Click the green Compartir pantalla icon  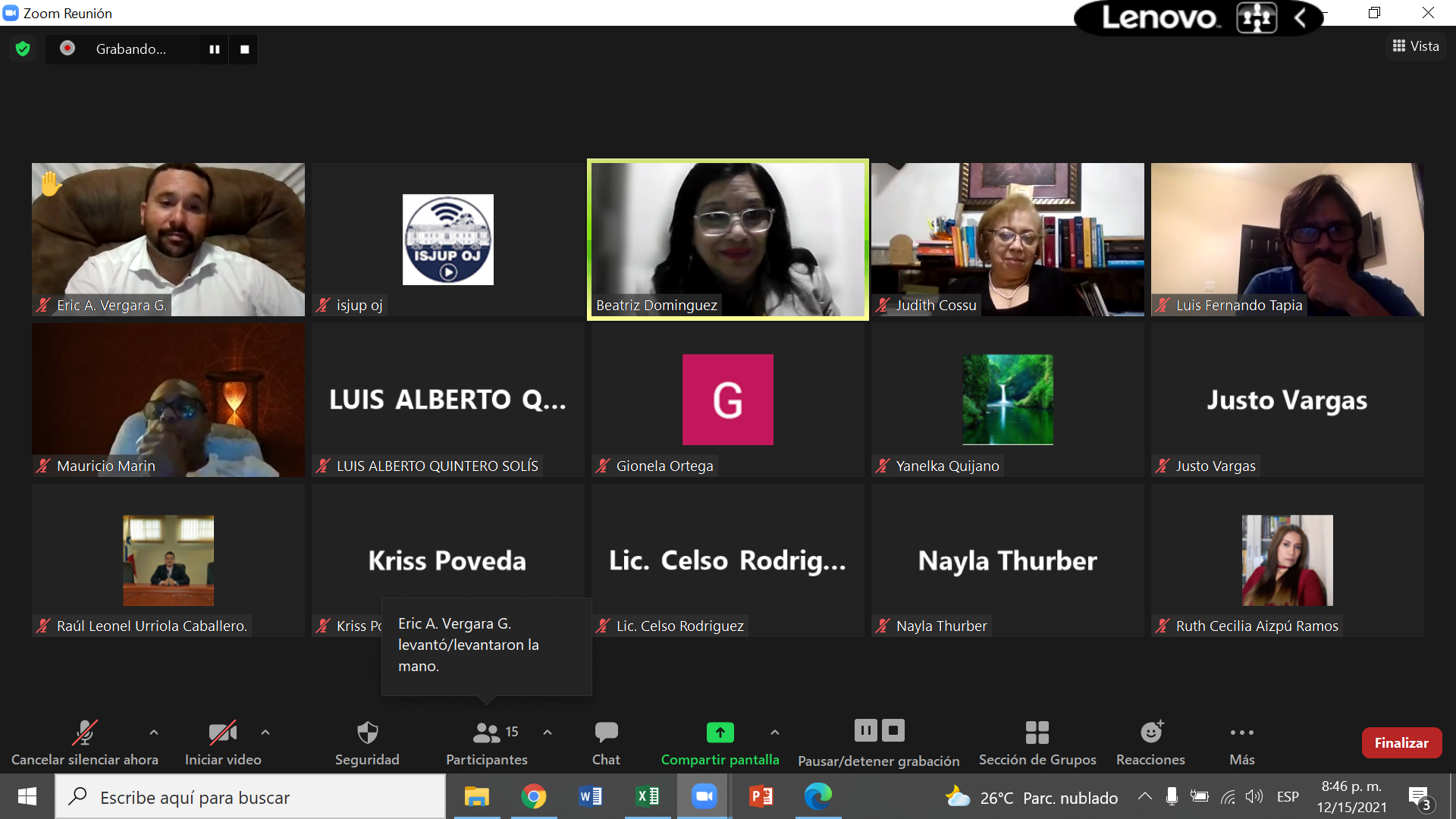click(x=720, y=733)
